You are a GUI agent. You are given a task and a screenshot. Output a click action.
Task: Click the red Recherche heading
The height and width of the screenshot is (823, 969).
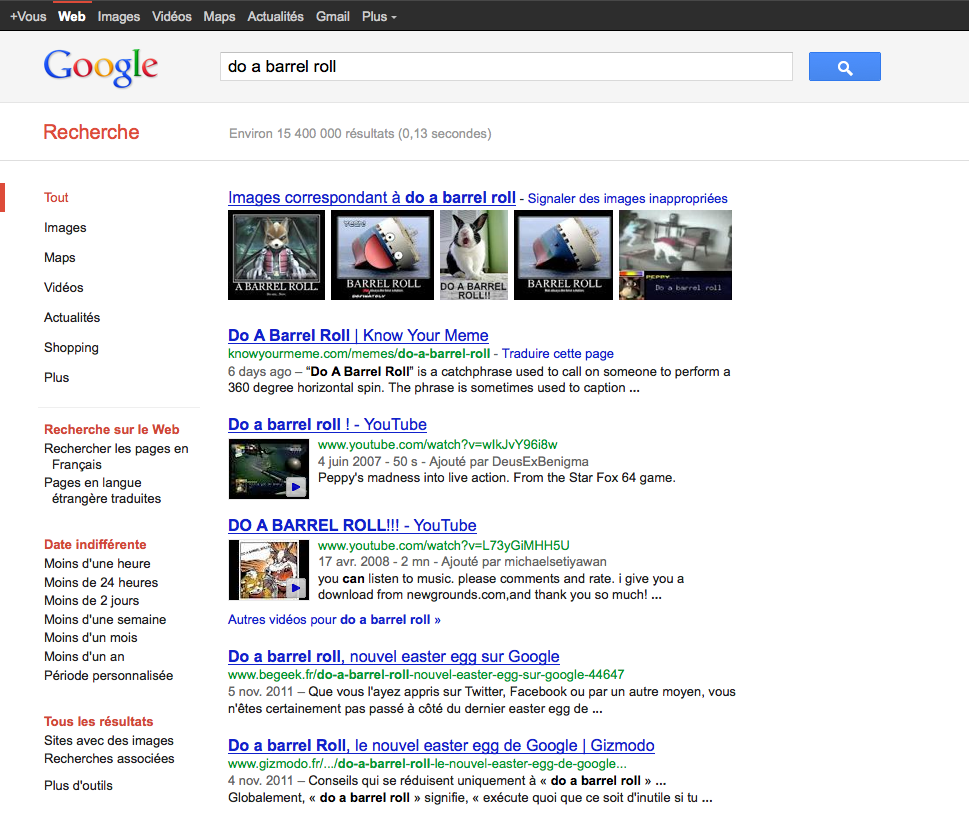[x=91, y=132]
